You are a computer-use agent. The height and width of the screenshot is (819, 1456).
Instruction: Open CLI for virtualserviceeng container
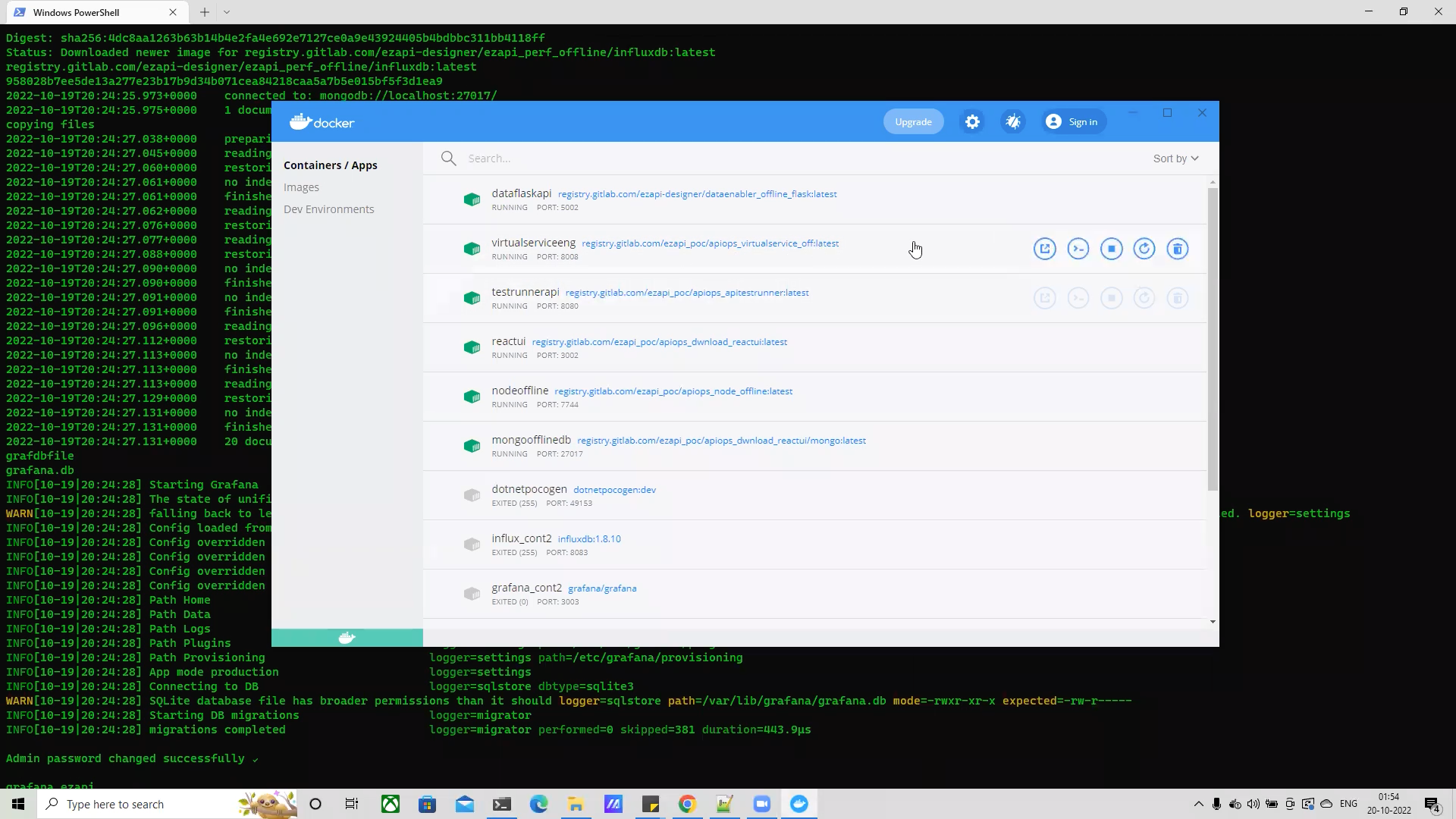1078,249
